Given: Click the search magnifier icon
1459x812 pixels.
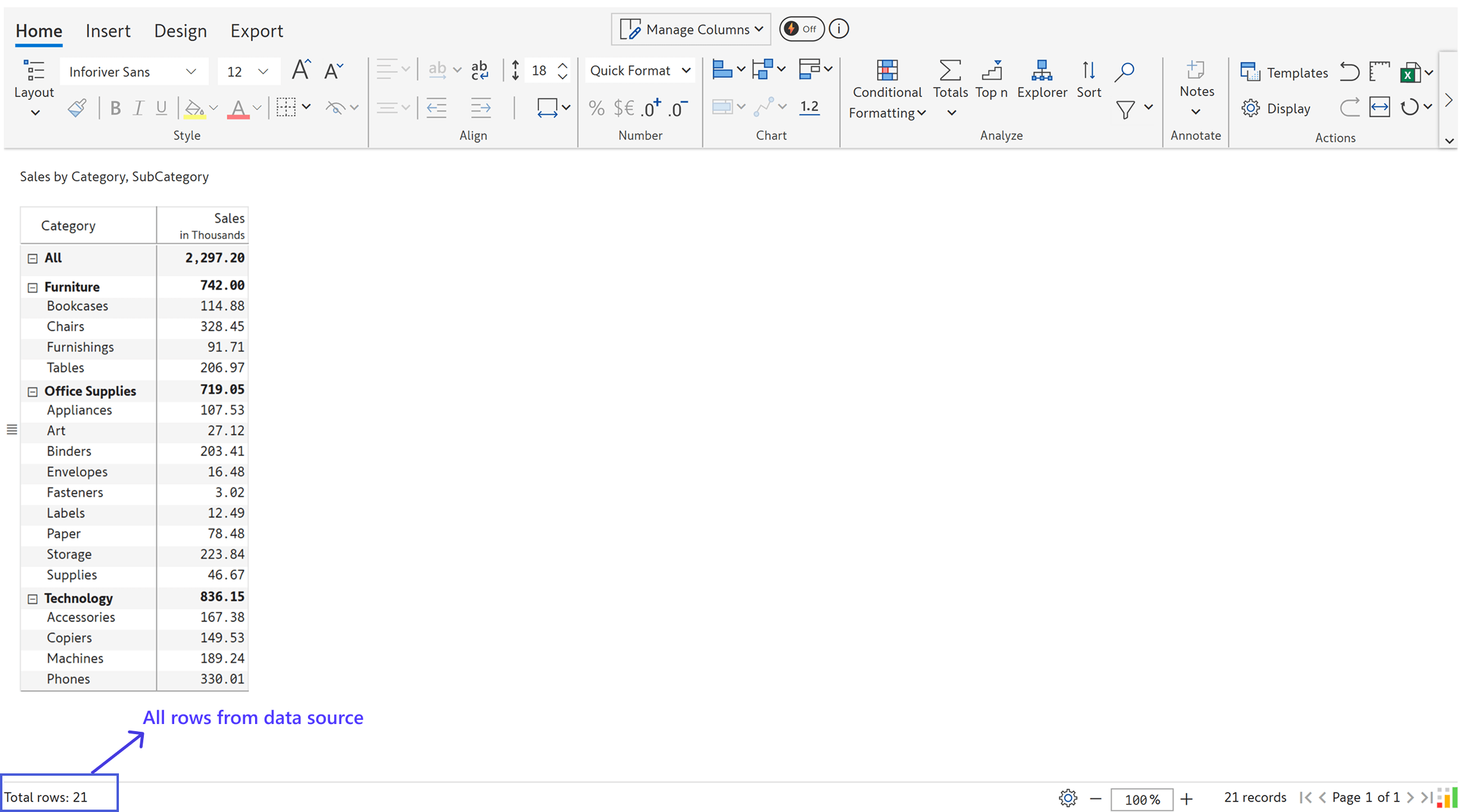Looking at the screenshot, I should click(1124, 71).
